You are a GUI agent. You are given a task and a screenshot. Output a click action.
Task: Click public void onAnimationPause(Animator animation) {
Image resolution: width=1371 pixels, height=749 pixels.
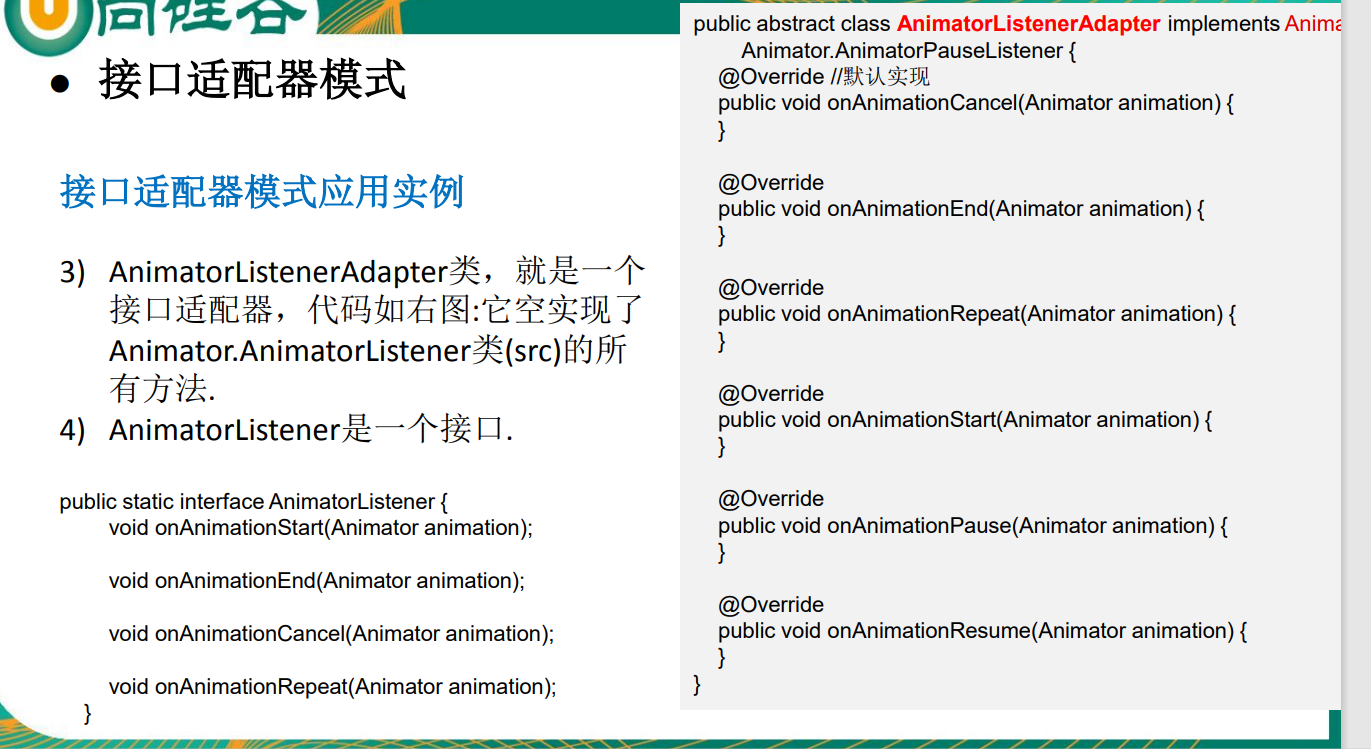pos(973,526)
